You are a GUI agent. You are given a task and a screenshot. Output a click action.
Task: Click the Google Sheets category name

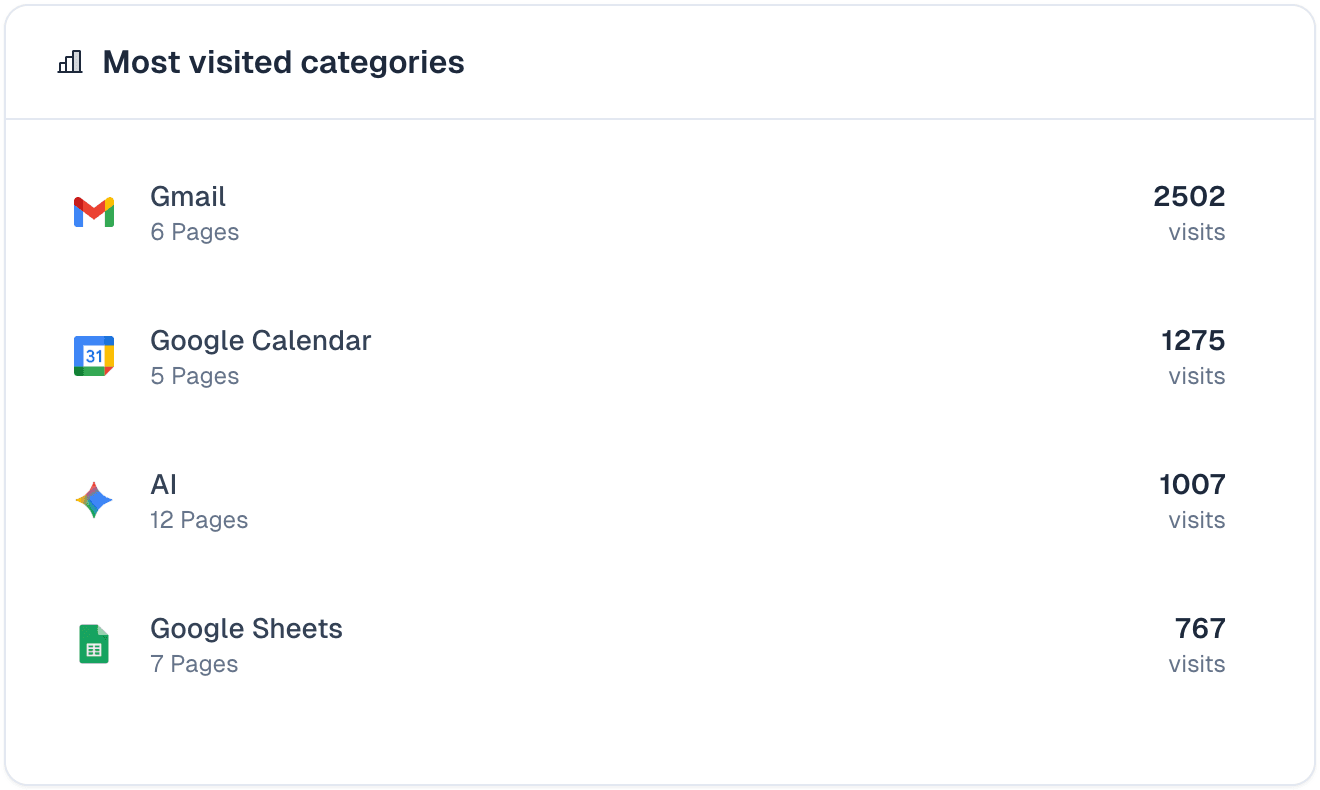(246, 628)
